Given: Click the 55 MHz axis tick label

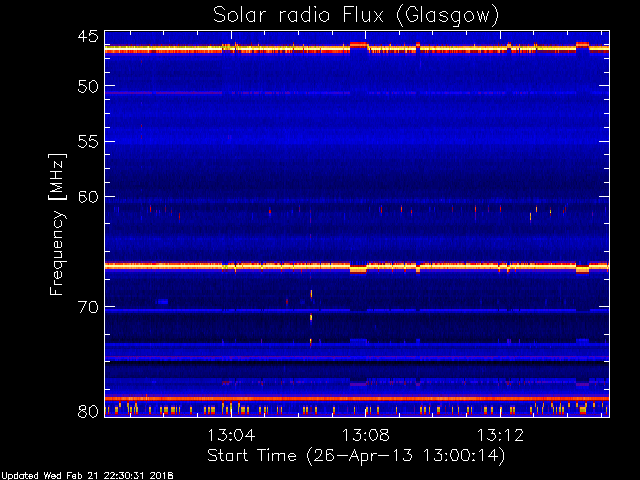Looking at the screenshot, I should [88, 142].
